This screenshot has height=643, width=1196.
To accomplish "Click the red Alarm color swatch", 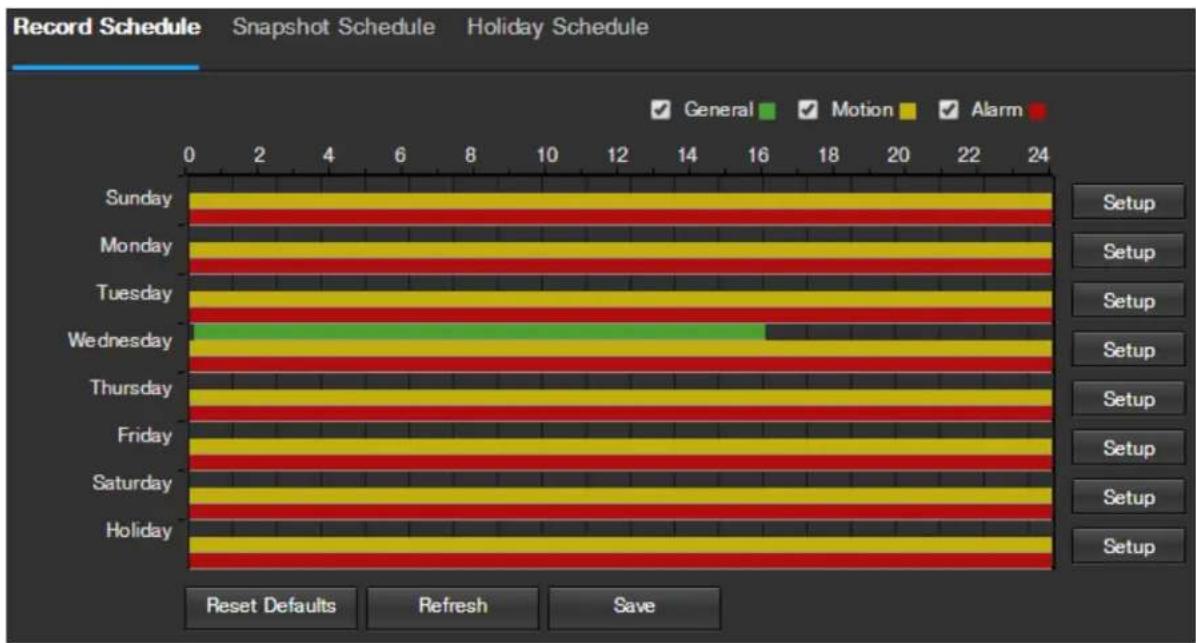I will [x=1037, y=111].
